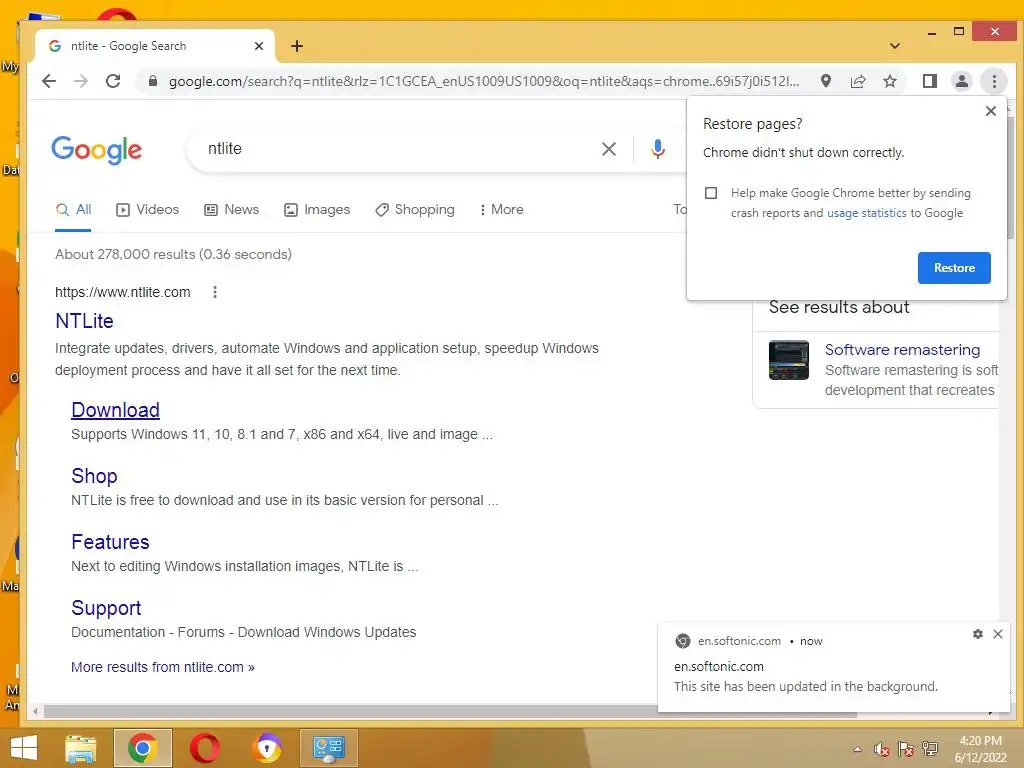This screenshot has width=1024, height=768.
Task: Click the address bar URL
Action: click(x=483, y=81)
